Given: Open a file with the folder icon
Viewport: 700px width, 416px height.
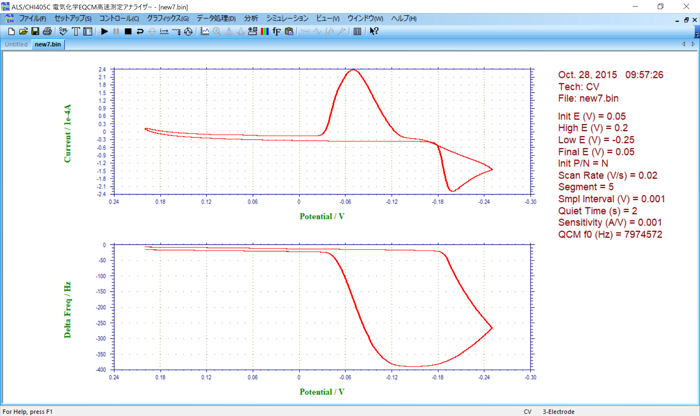Looking at the screenshot, I should tap(23, 31).
